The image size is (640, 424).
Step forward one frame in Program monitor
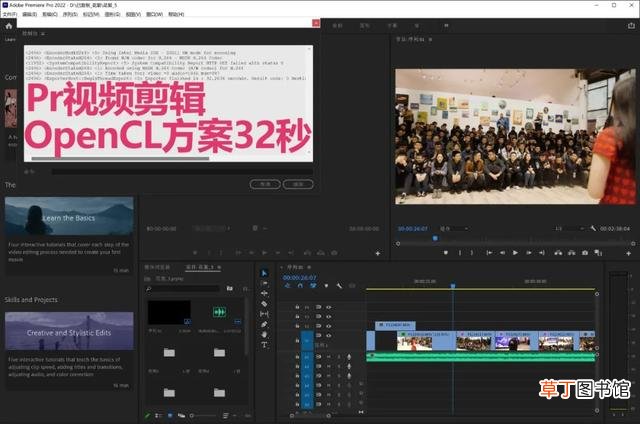[529, 253]
